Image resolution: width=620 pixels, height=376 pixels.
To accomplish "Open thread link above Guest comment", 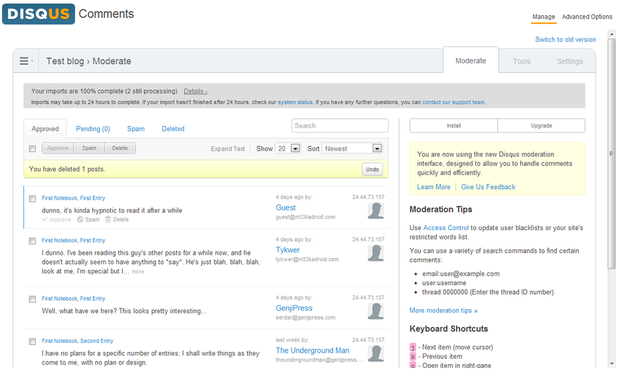I will tap(74, 198).
